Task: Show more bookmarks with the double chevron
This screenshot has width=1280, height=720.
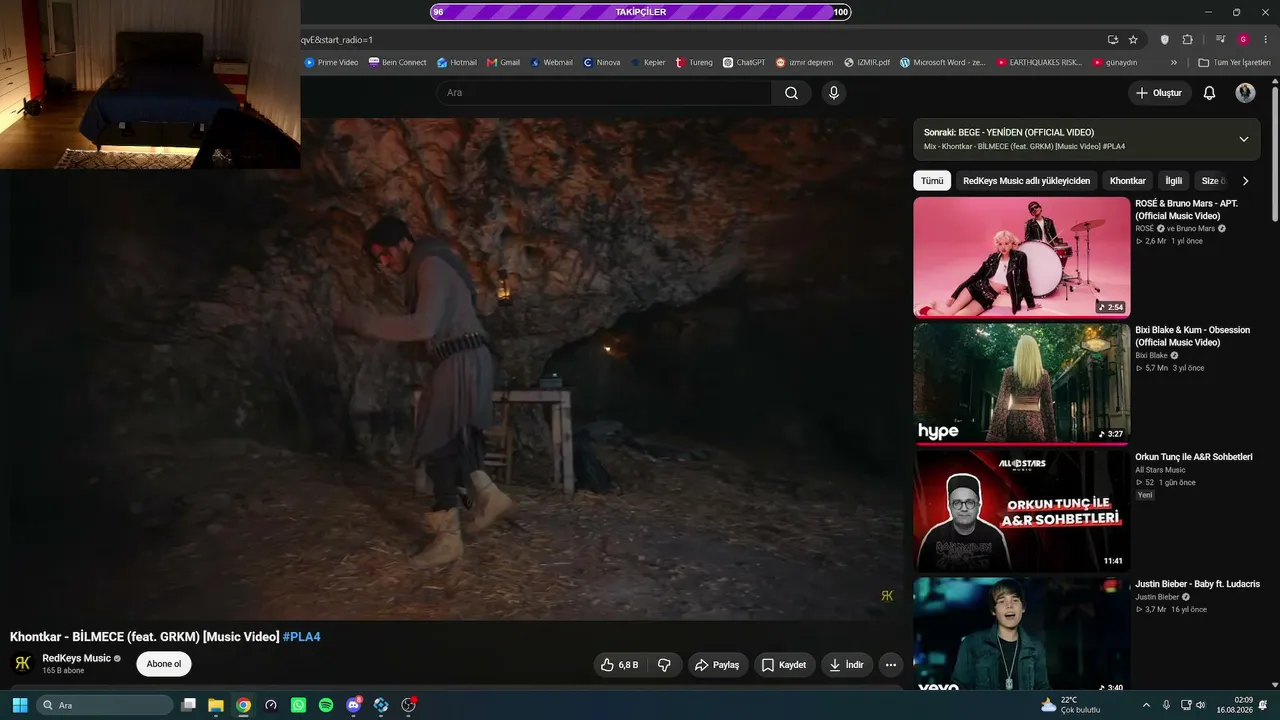Action: click(1174, 62)
